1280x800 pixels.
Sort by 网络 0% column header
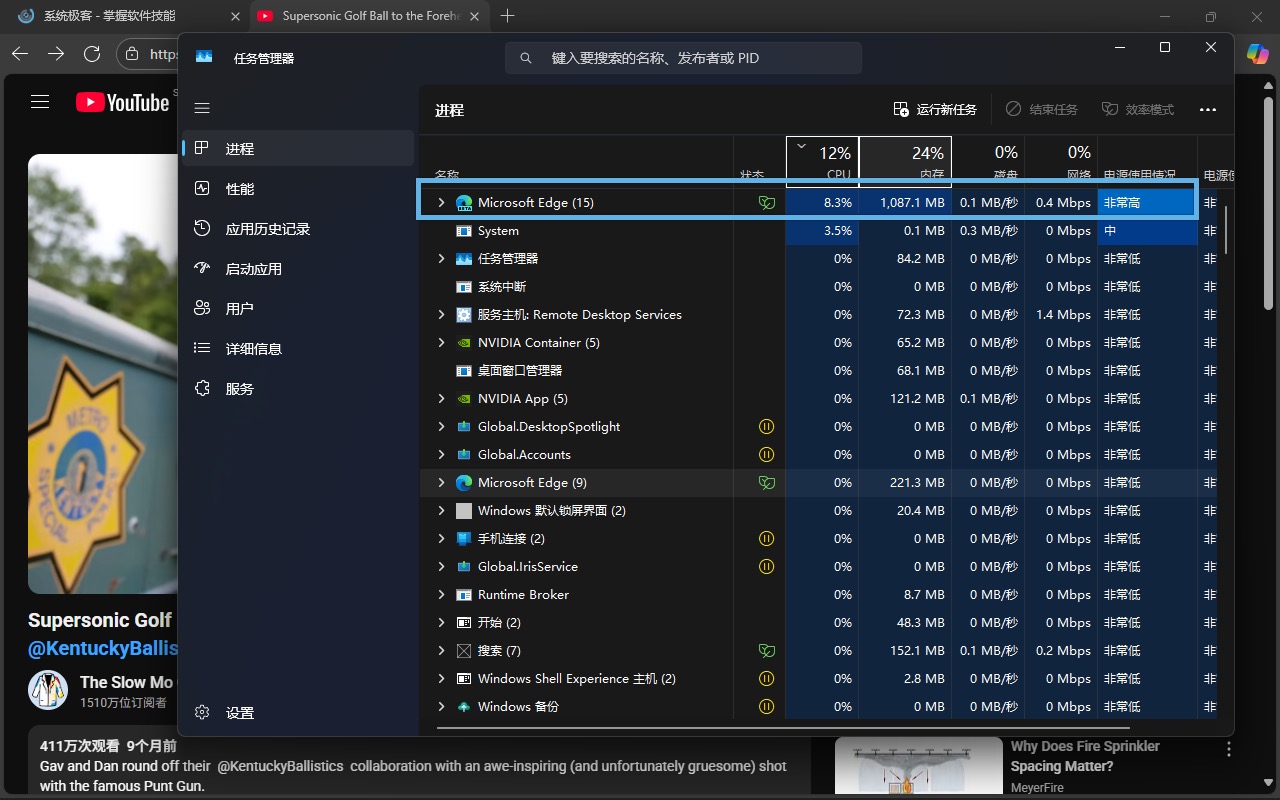pyautogui.click(x=1061, y=161)
